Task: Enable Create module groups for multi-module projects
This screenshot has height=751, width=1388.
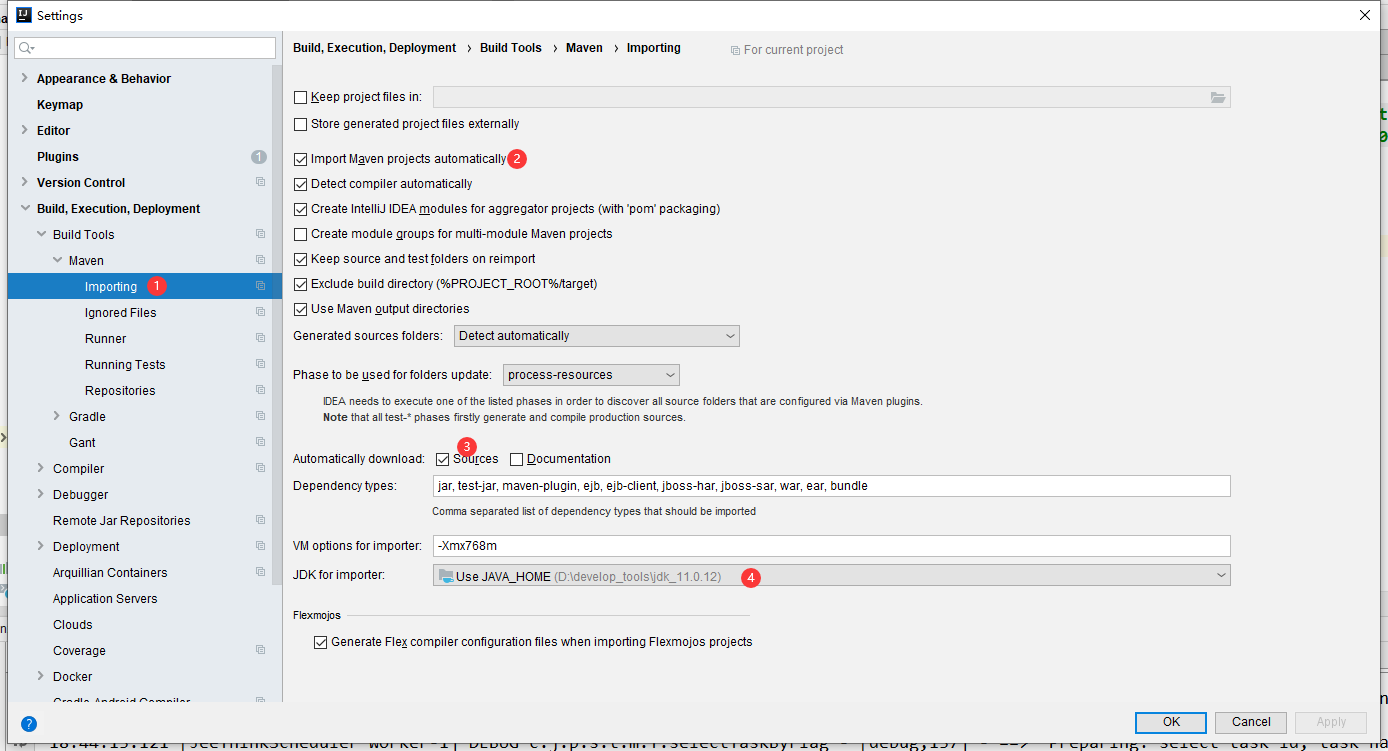Action: pyautogui.click(x=300, y=235)
